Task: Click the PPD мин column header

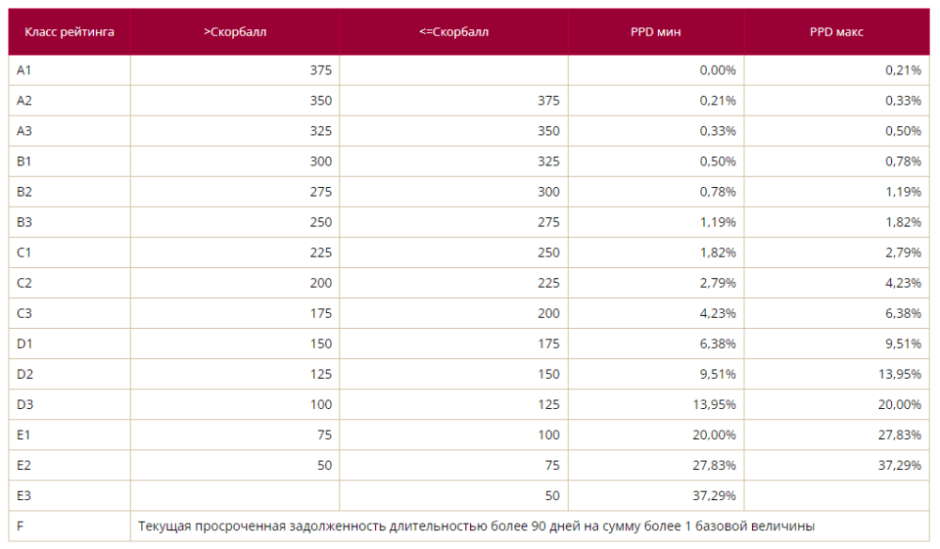Action: [656, 32]
